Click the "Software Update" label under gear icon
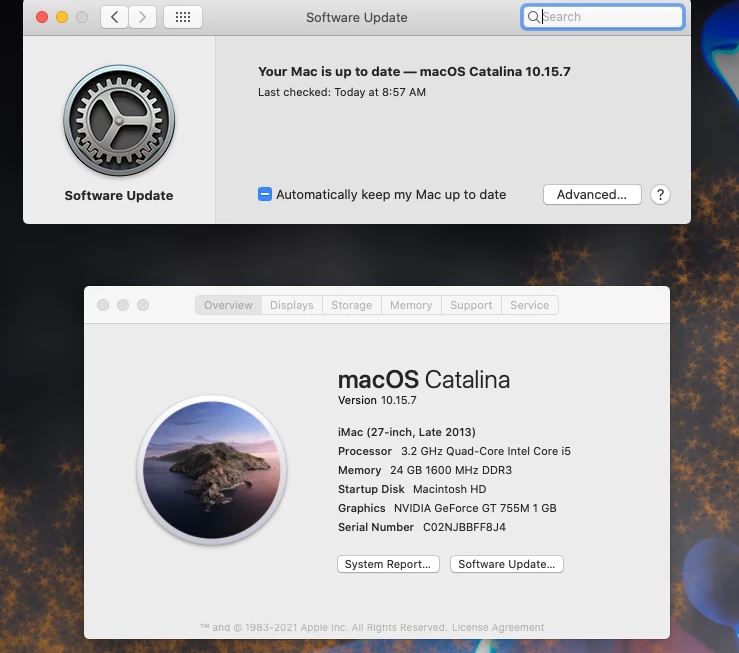Screen dimensions: 739x653 (x=119, y=196)
